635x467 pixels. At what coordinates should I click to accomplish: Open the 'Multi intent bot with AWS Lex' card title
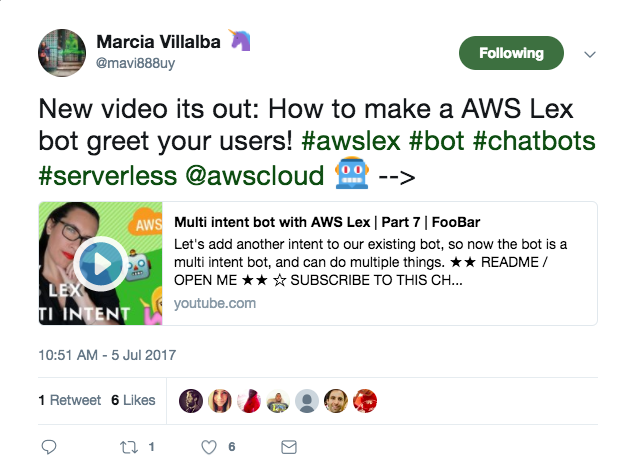pos(327,222)
